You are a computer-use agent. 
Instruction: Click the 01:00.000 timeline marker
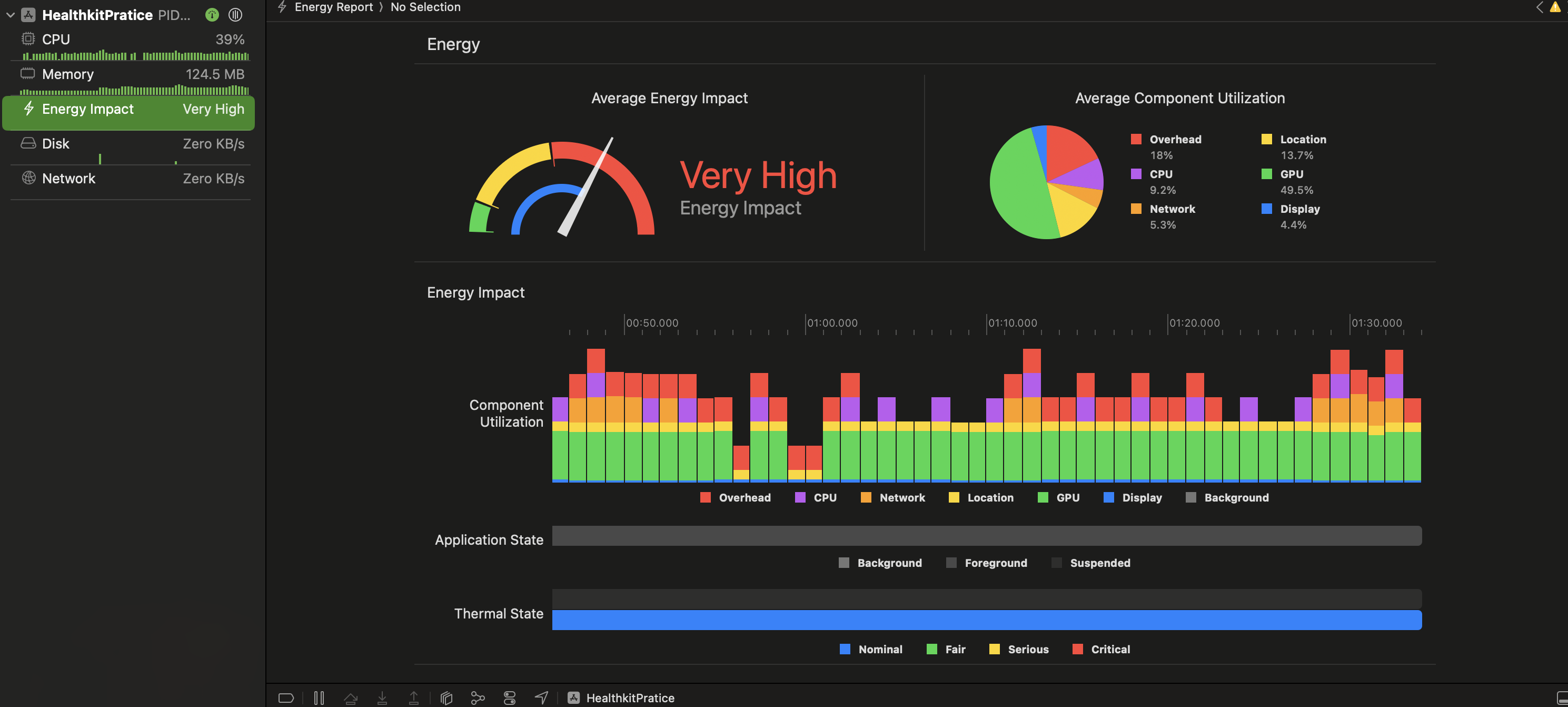[831, 323]
